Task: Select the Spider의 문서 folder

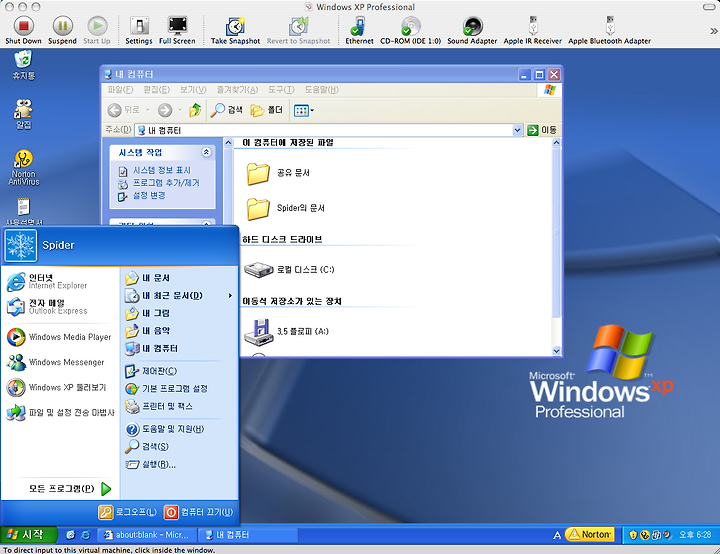Action: tap(286, 208)
